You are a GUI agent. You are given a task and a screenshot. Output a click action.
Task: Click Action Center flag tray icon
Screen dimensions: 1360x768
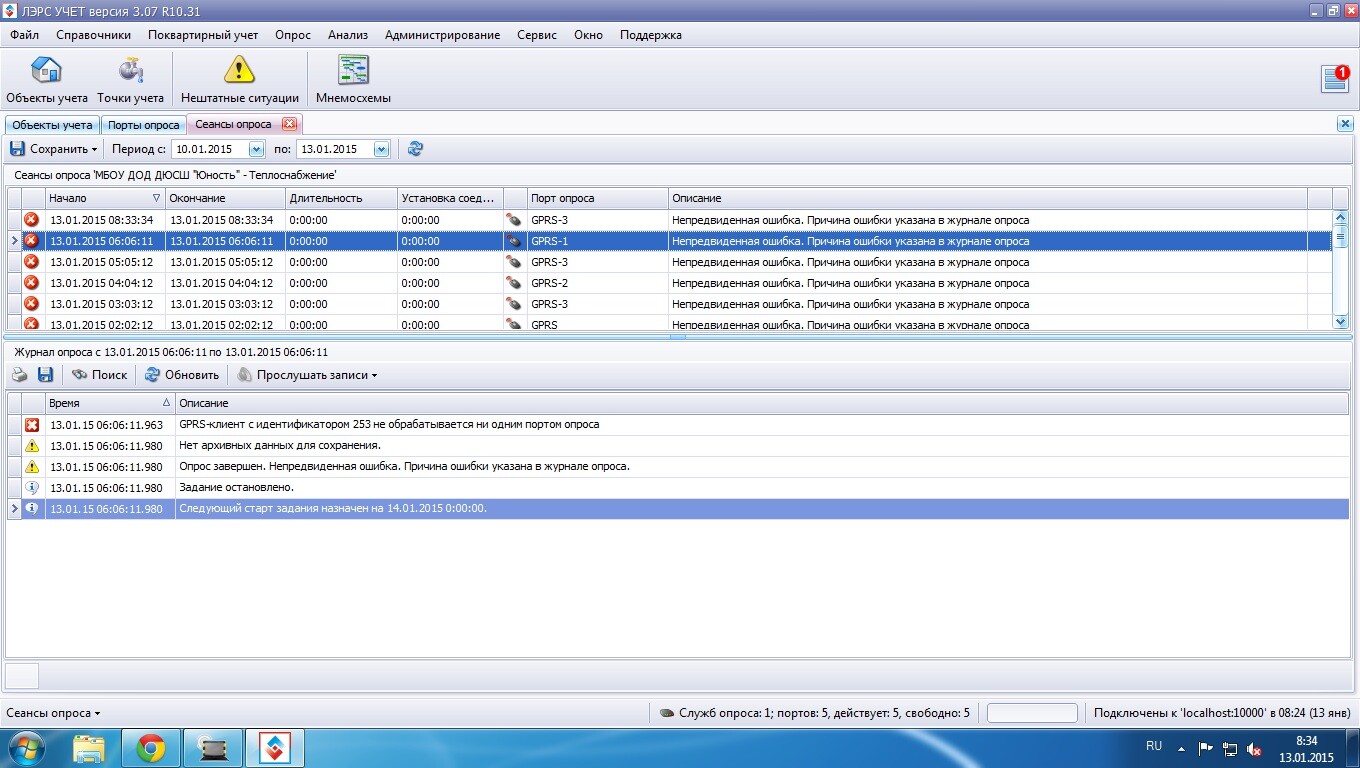1205,748
